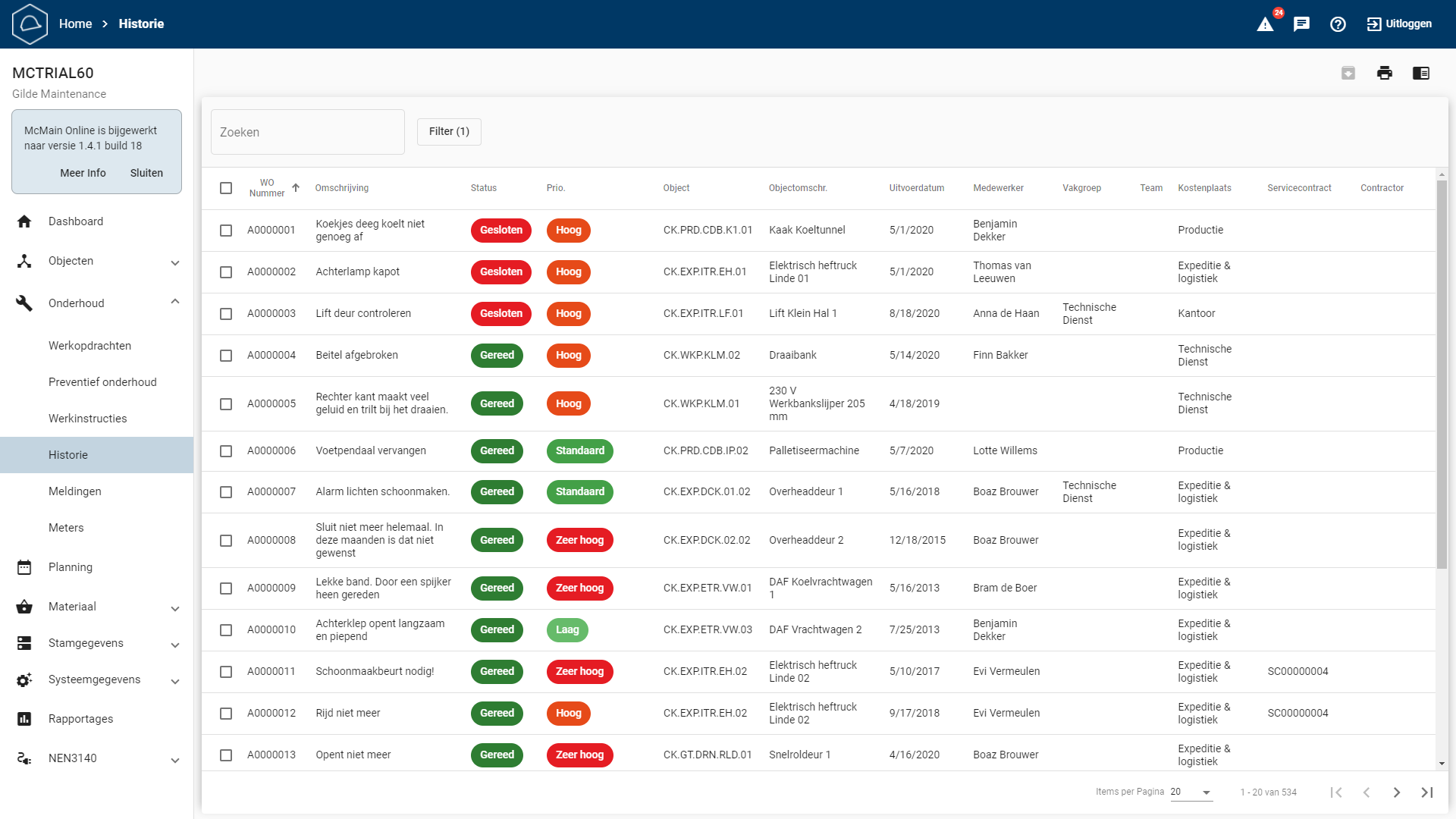Click the print icon
The height and width of the screenshot is (819, 1456).
pyautogui.click(x=1385, y=73)
